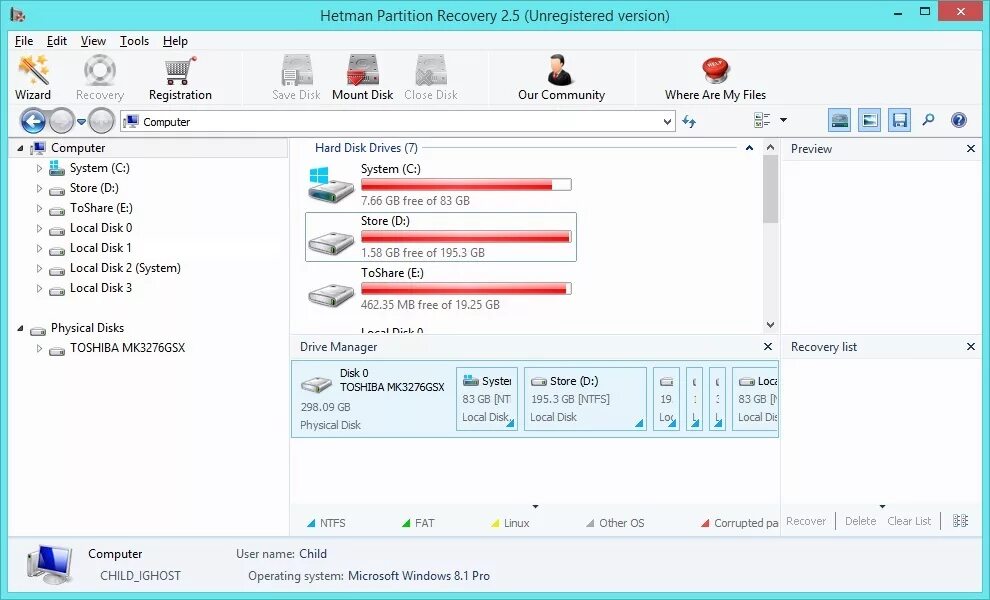Expand Local Disk 2 (System) node
The image size is (990, 600).
[x=39, y=268]
